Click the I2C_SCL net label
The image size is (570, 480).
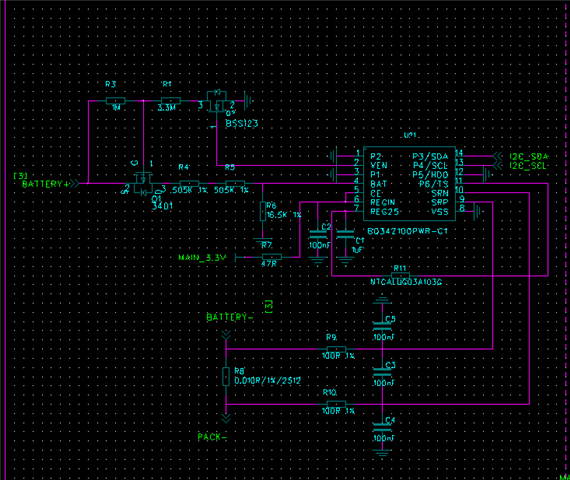click(x=528, y=166)
